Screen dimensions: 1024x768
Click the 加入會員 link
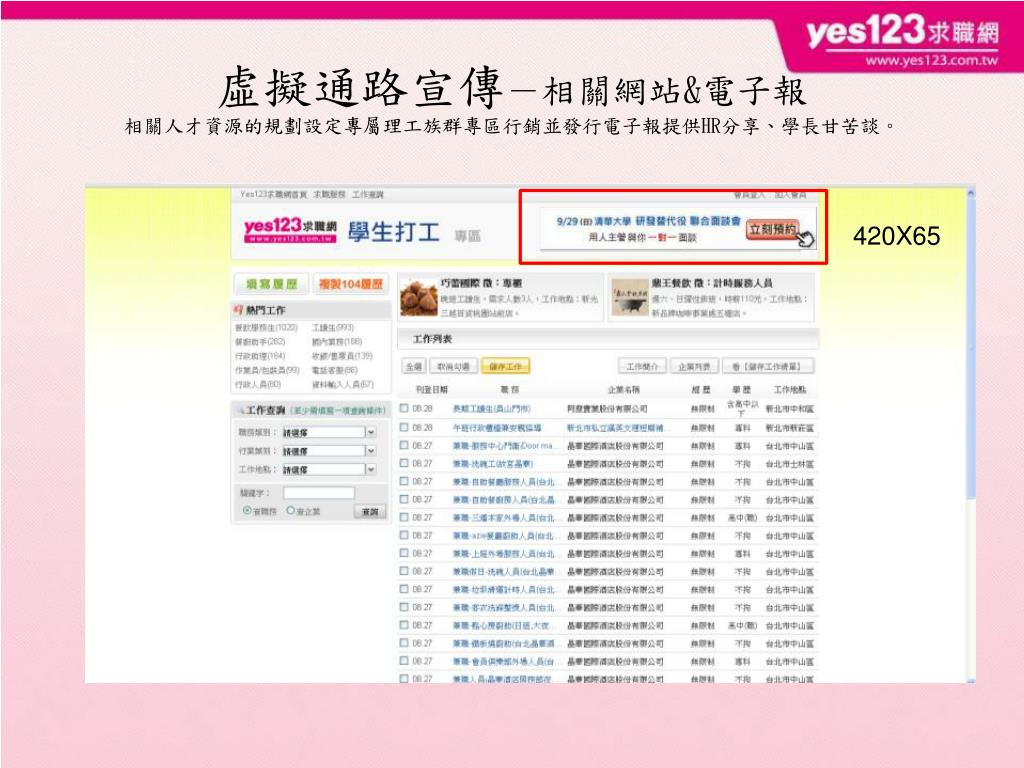click(x=791, y=195)
